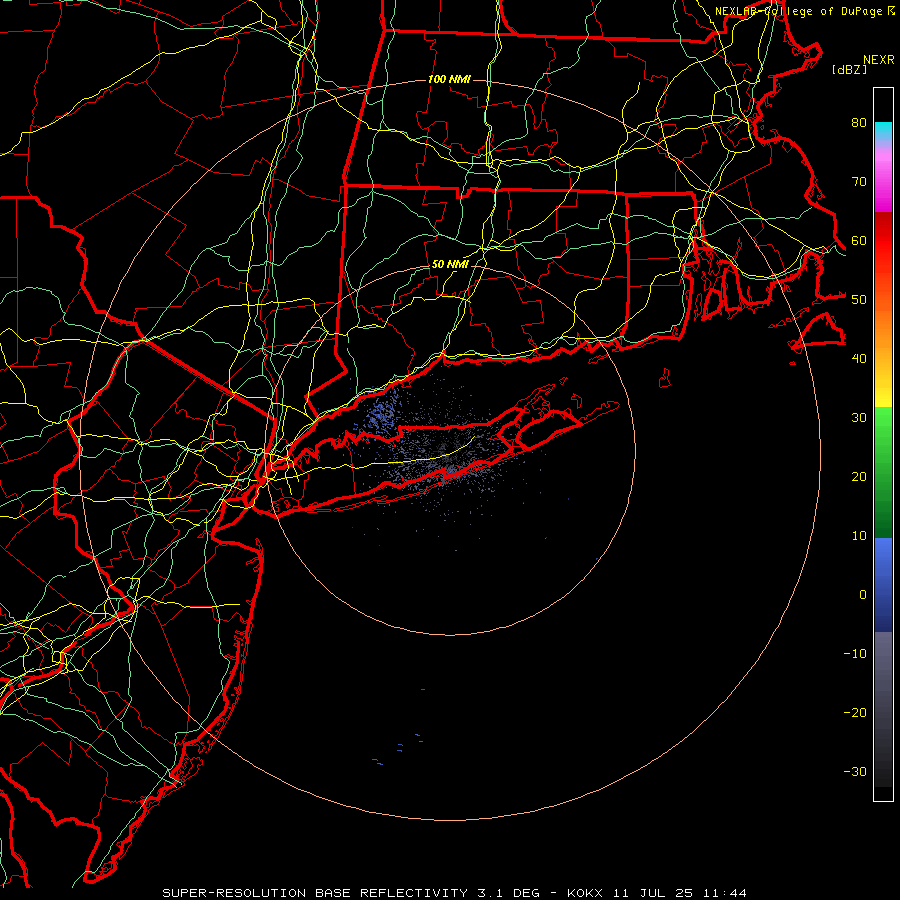Click the 60 dBZ legend value

pos(859,241)
